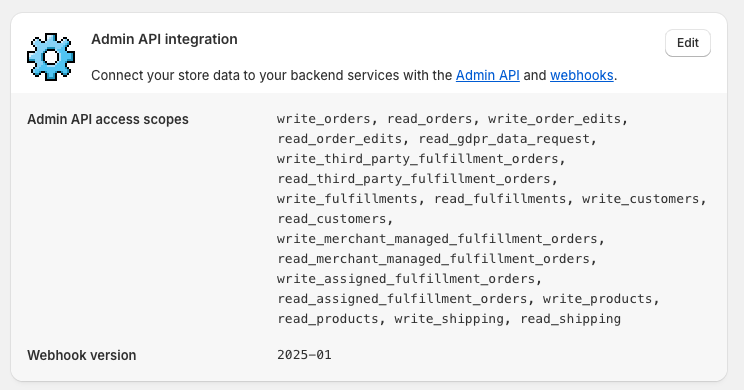
Task: Click the Admin API access scopes label
Action: tap(108, 119)
